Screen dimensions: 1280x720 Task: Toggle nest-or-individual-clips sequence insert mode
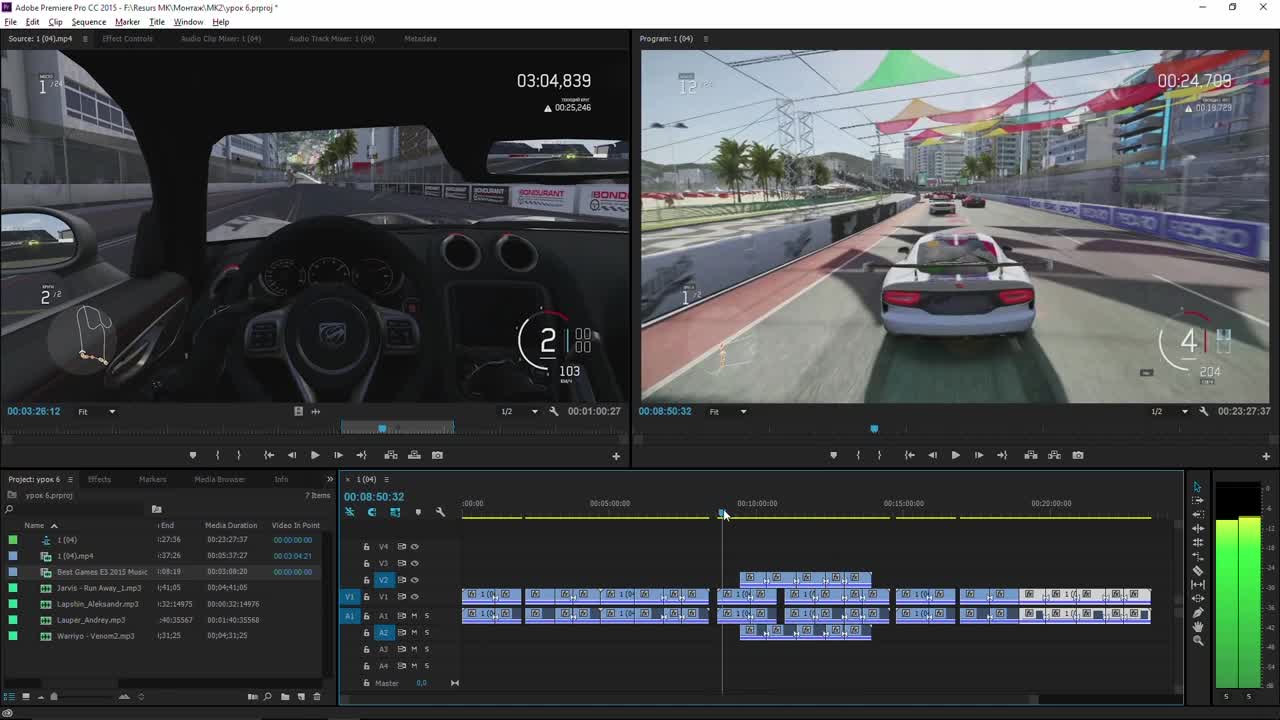point(349,512)
